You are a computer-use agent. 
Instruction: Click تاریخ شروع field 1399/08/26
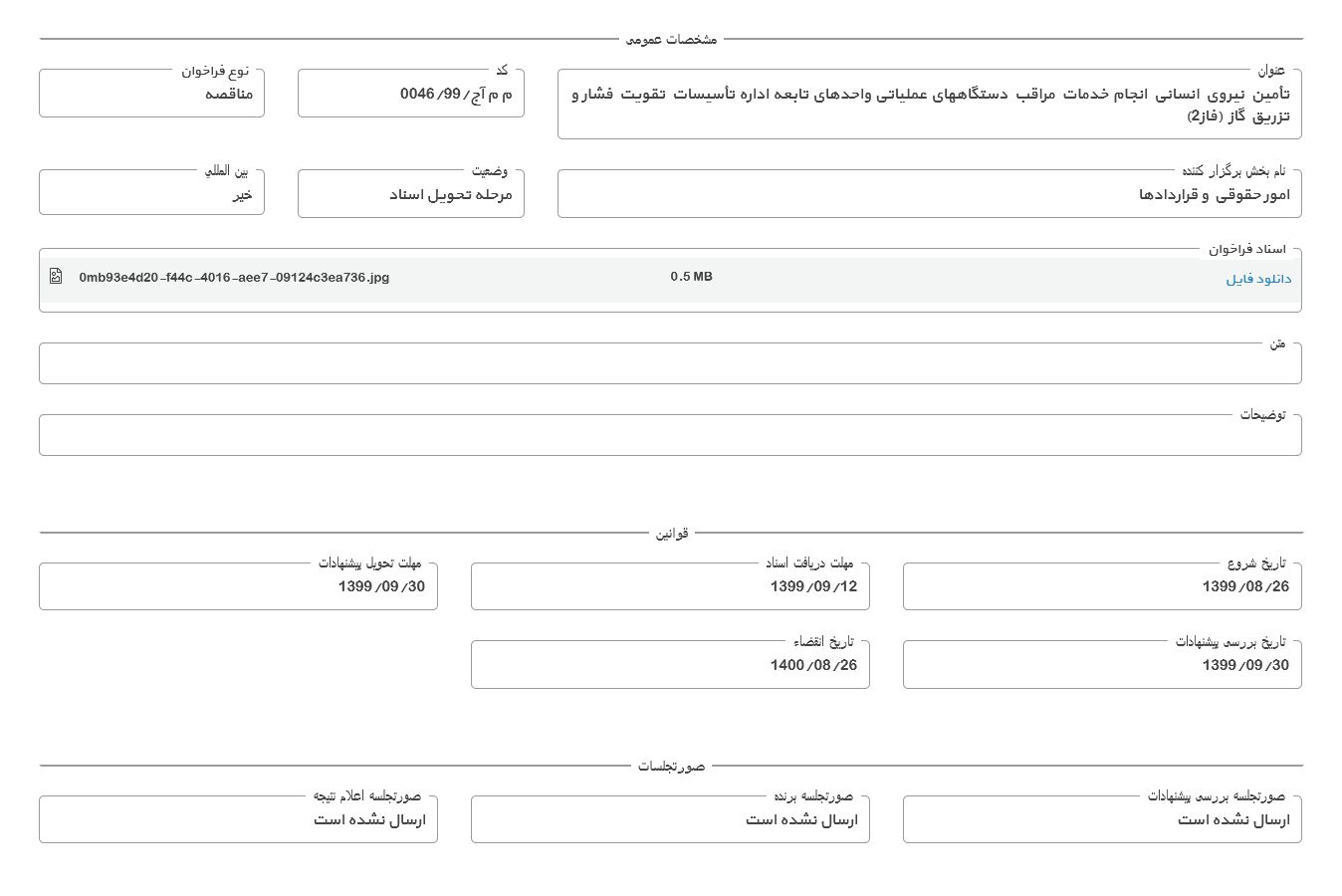[x=1102, y=586]
